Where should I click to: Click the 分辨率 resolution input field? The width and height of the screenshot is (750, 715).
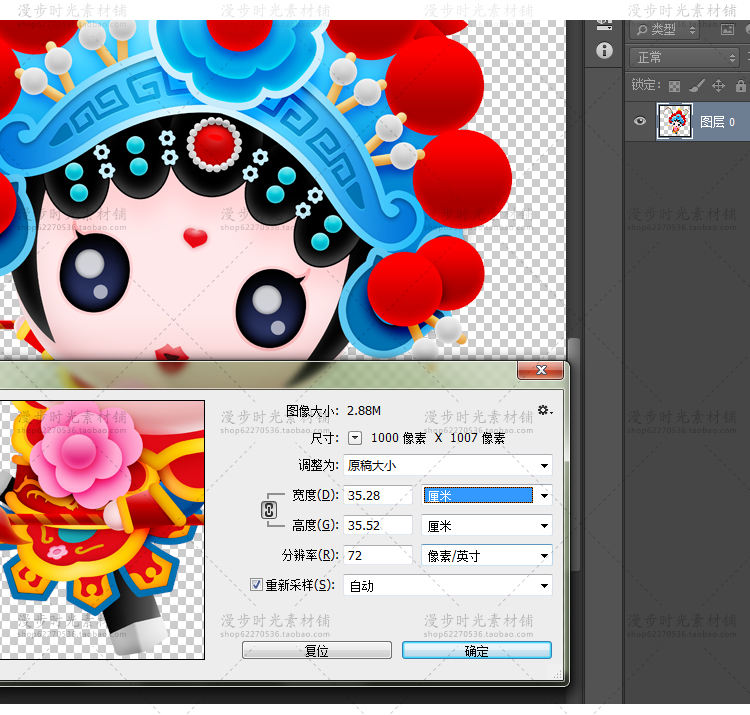pos(378,555)
